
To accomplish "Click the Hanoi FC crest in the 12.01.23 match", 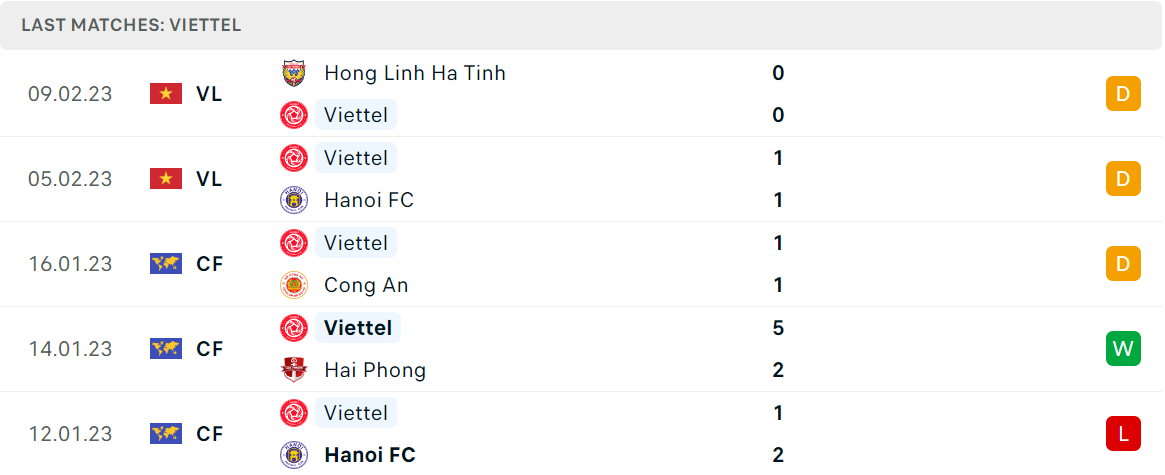I will coord(293,455).
